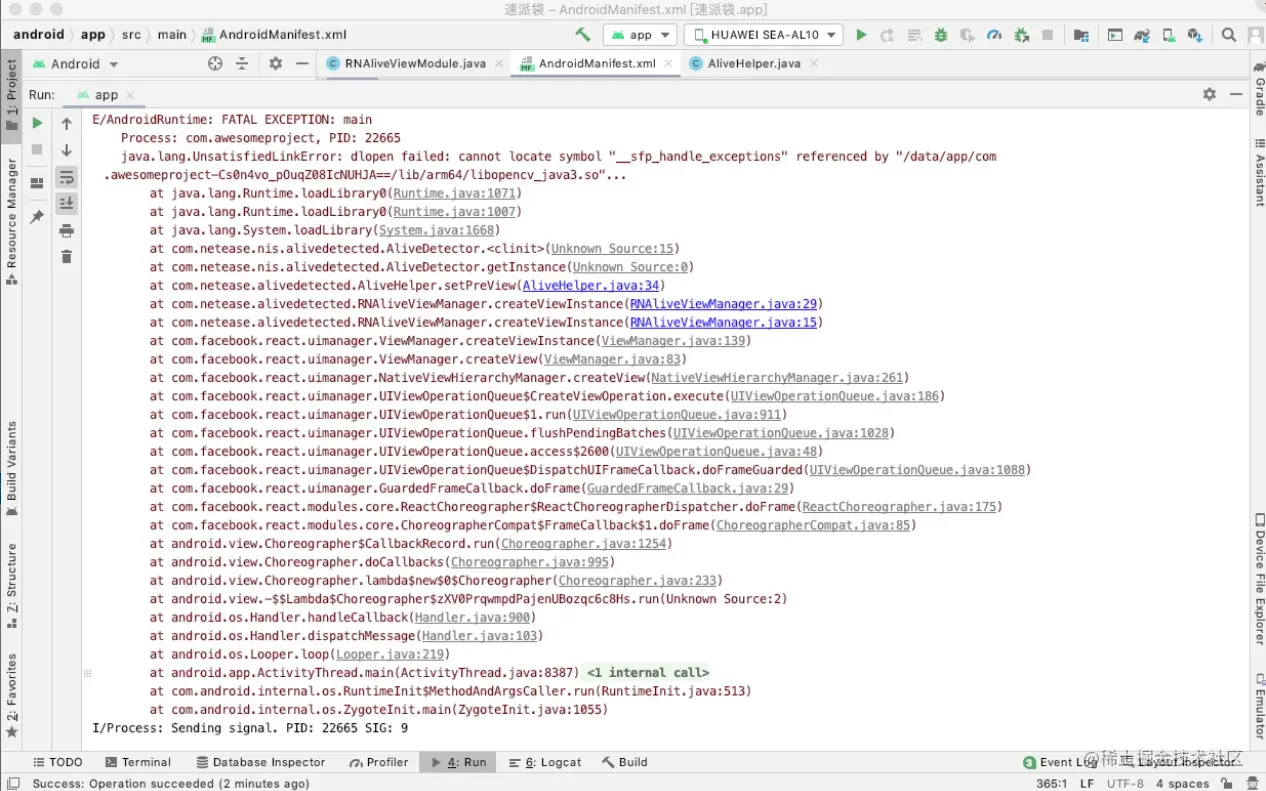Click Attach Debugger to Android Process icon

point(1021,34)
